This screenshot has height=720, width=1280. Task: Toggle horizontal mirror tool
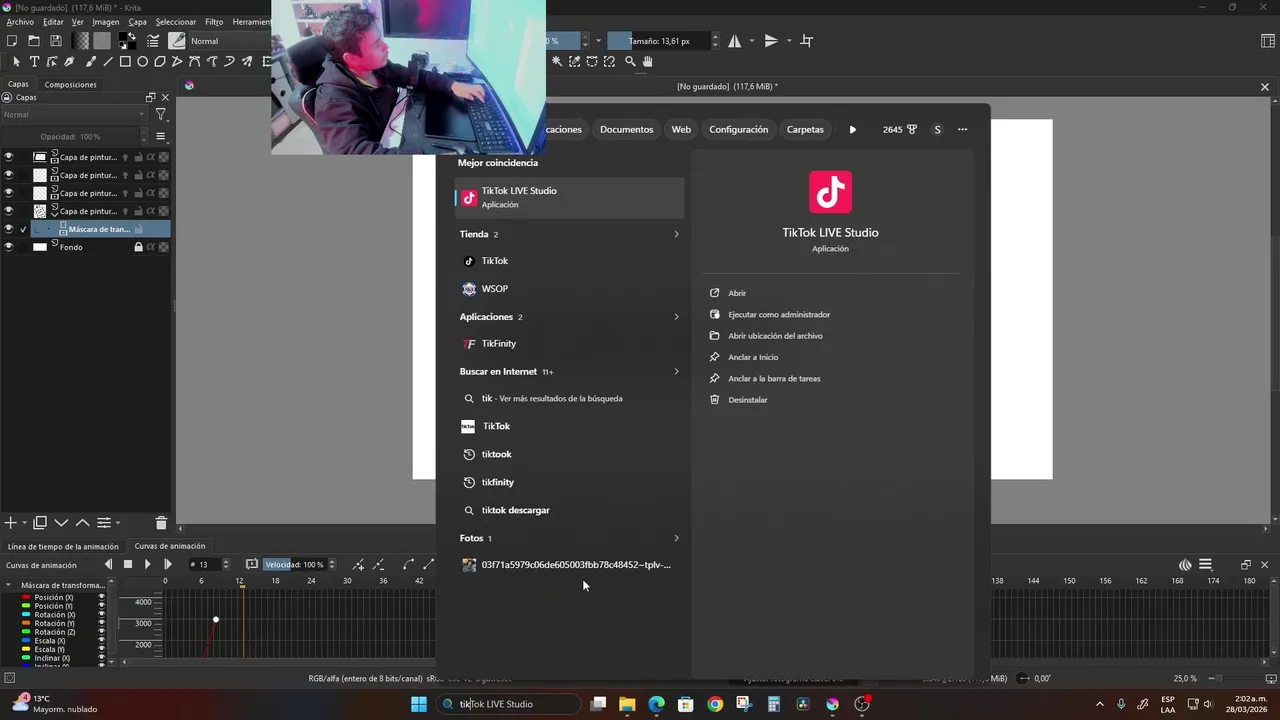(735, 41)
